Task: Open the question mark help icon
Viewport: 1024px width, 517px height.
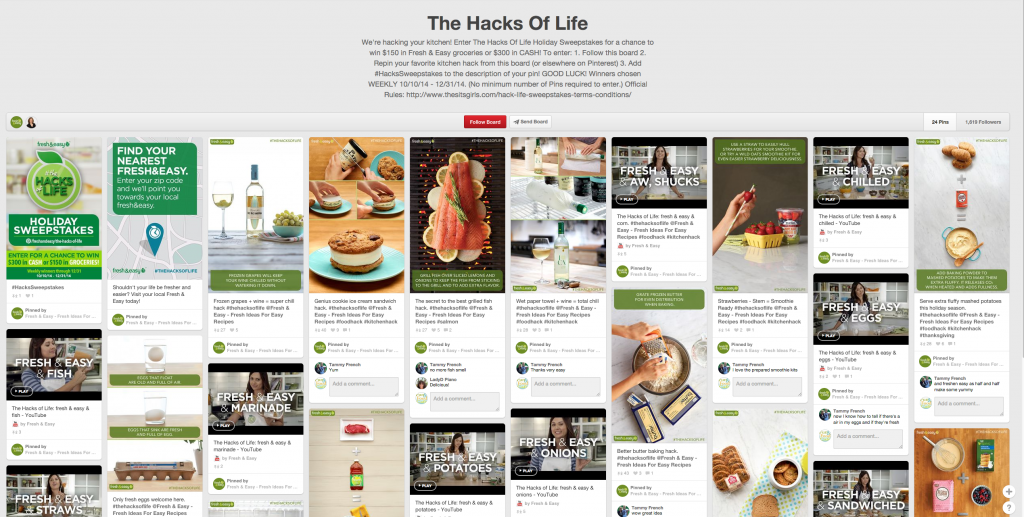Action: 1009,508
